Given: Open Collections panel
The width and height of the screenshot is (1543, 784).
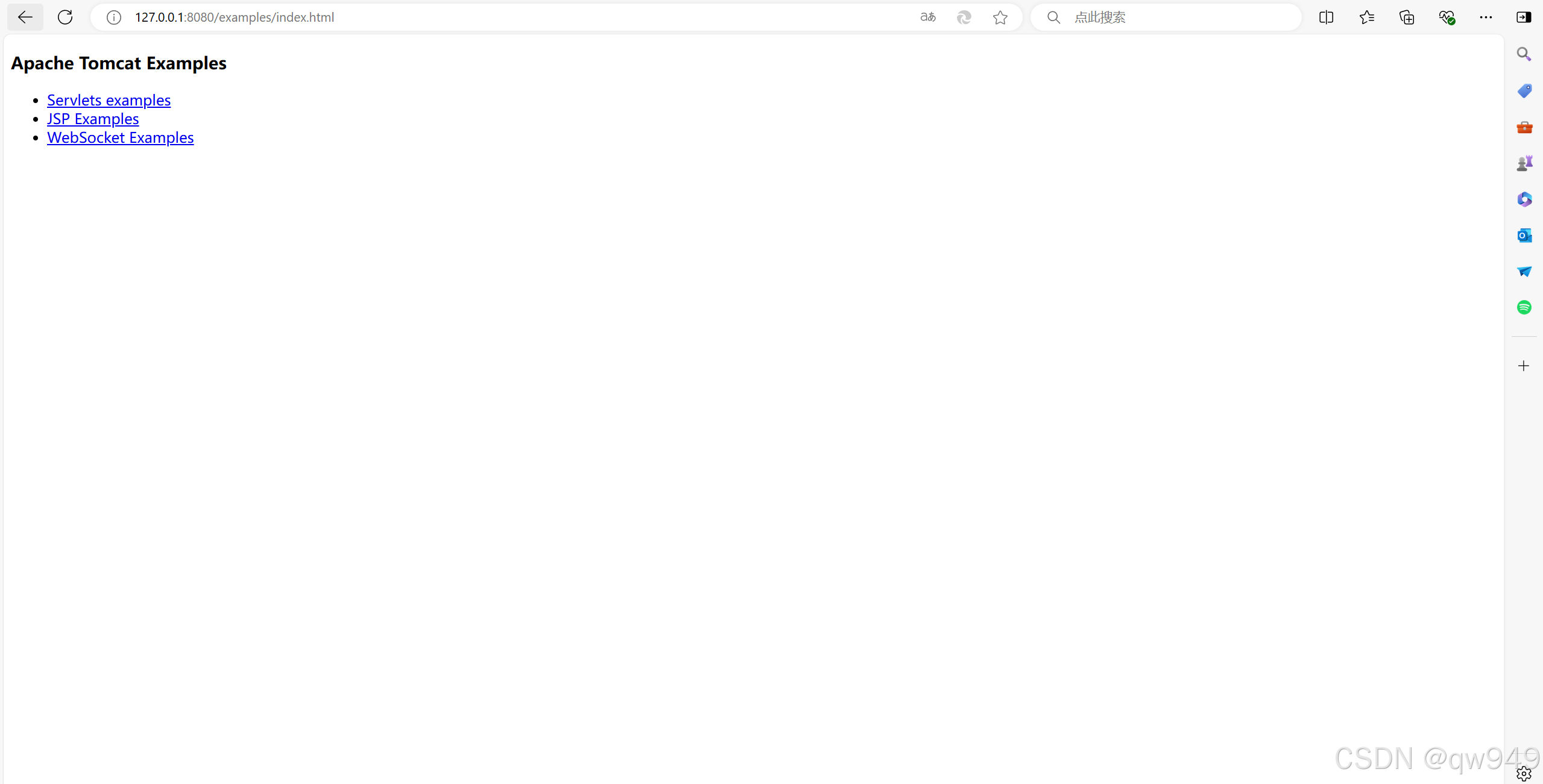Looking at the screenshot, I should pos(1406,17).
